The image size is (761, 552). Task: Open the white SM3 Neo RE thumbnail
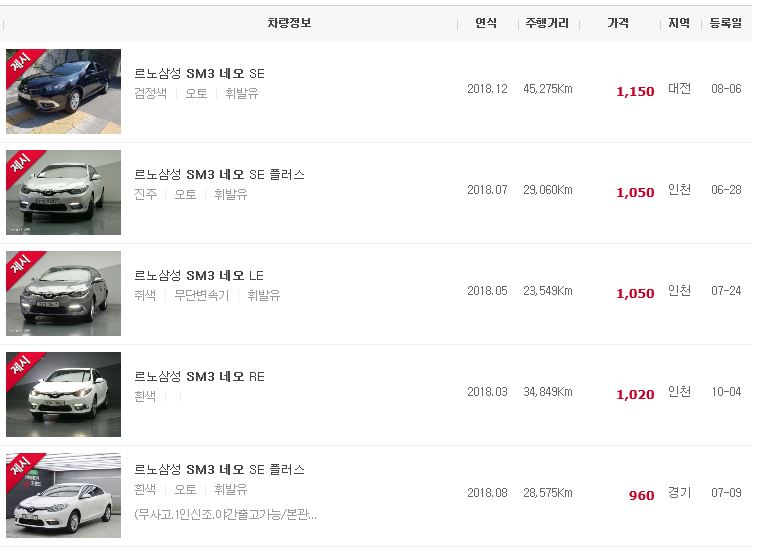point(64,394)
